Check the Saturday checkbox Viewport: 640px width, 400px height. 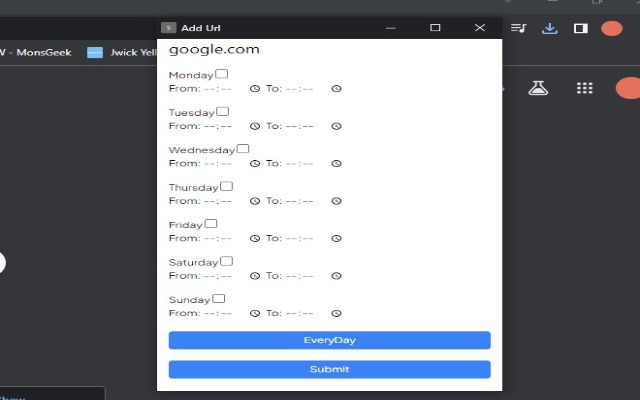(x=227, y=261)
